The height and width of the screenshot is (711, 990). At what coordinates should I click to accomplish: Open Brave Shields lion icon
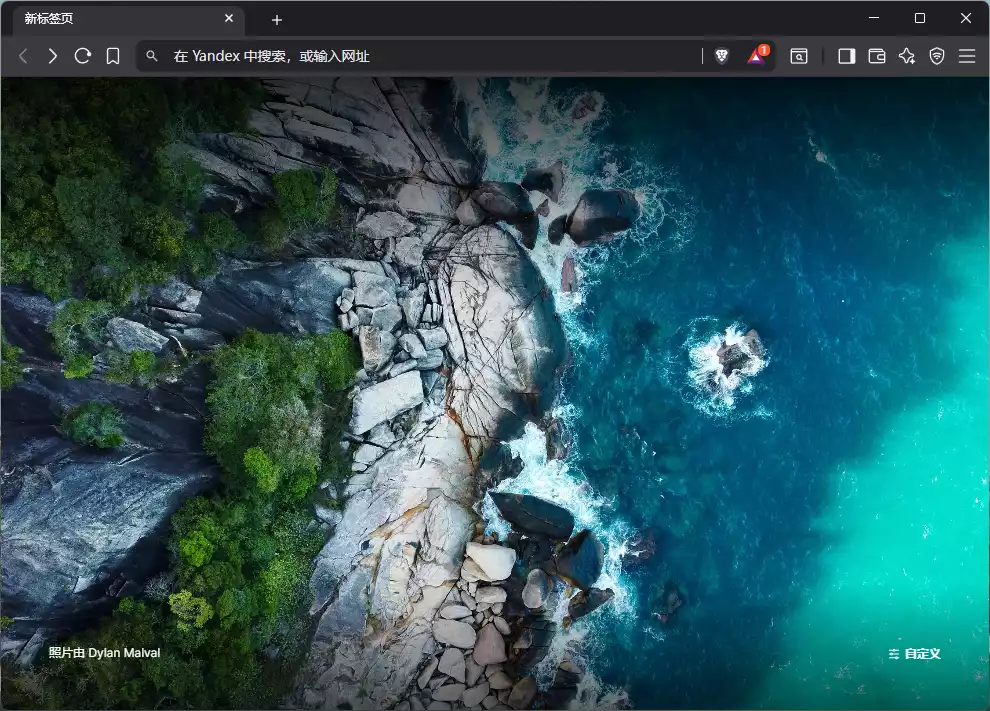(722, 56)
